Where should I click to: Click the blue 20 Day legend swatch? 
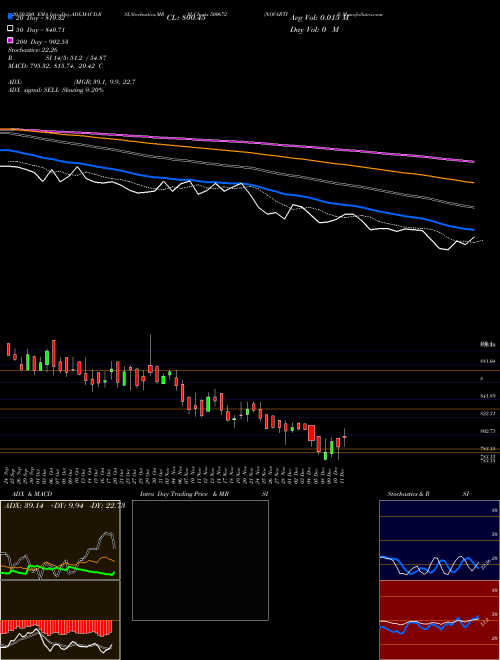coord(10,16)
